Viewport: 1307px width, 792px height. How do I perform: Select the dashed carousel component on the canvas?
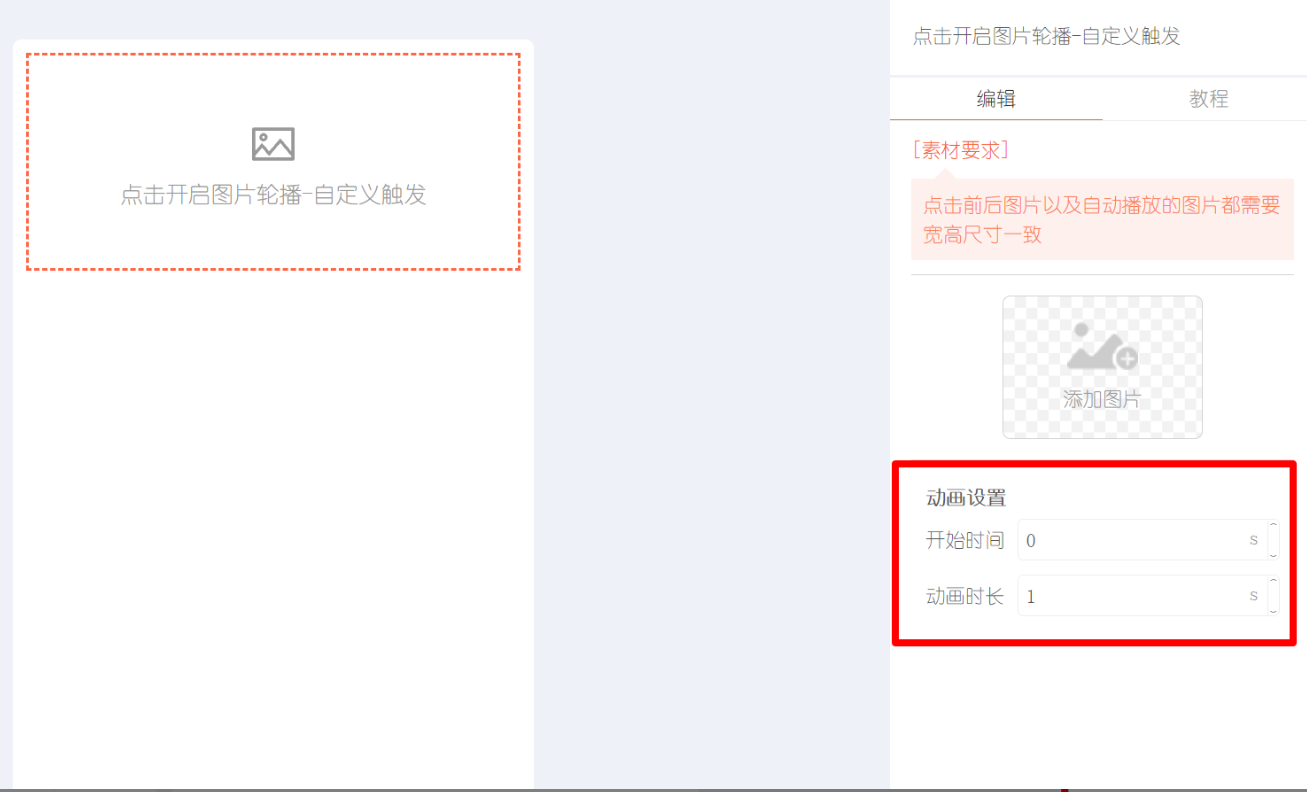(x=273, y=162)
